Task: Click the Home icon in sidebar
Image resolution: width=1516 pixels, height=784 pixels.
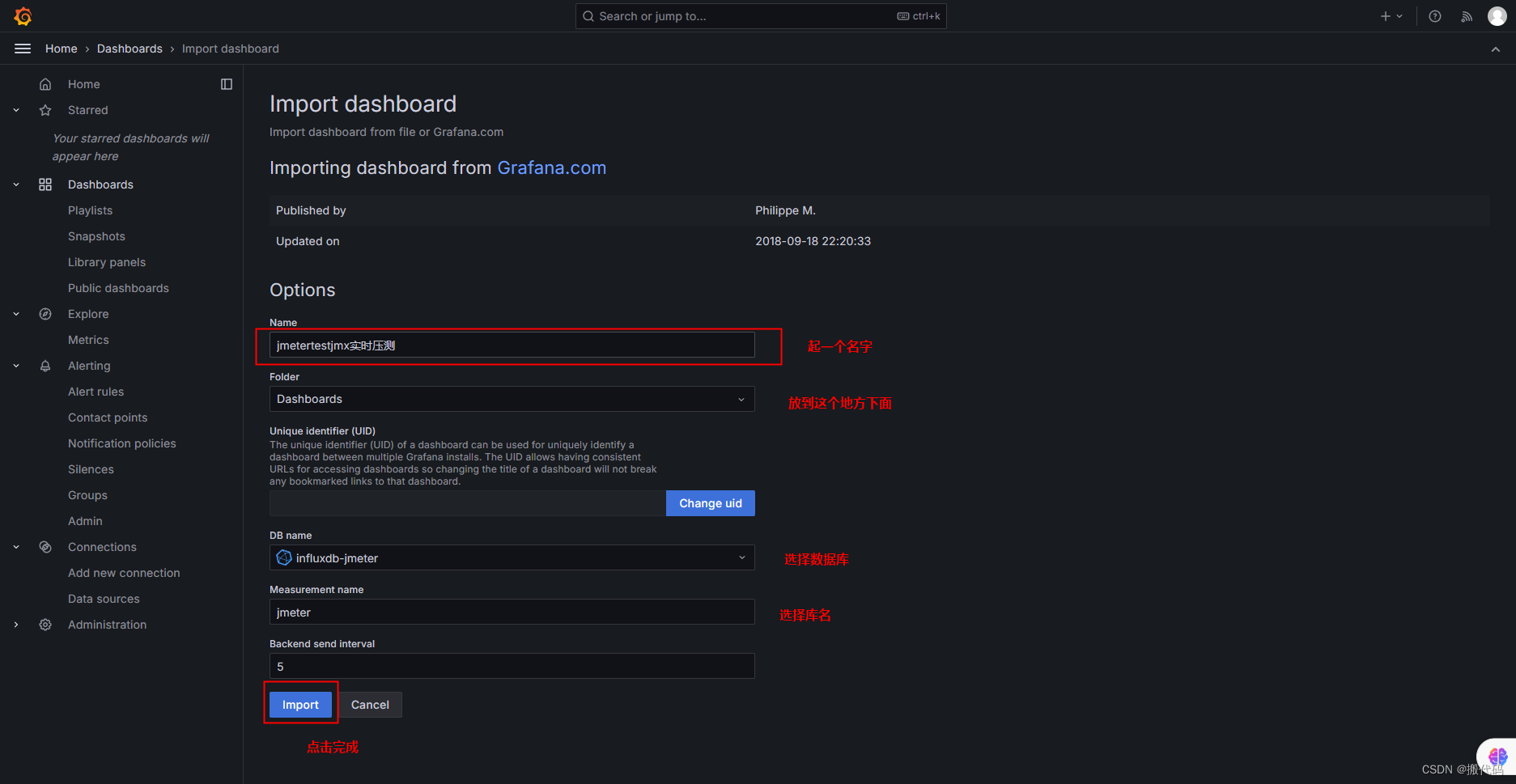Action: click(45, 84)
